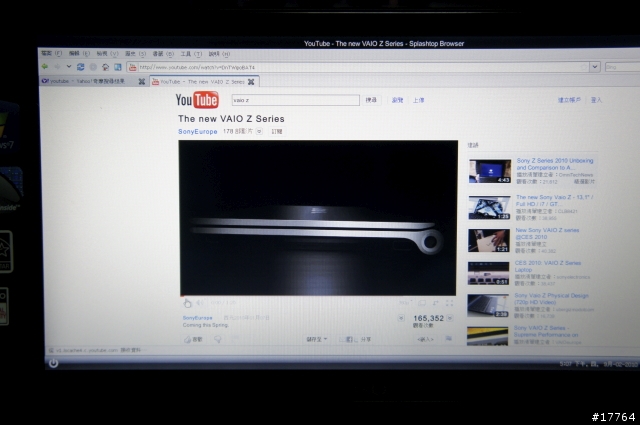Click the browser Forward arrow button
This screenshot has width=640, height=425.
tap(58, 67)
